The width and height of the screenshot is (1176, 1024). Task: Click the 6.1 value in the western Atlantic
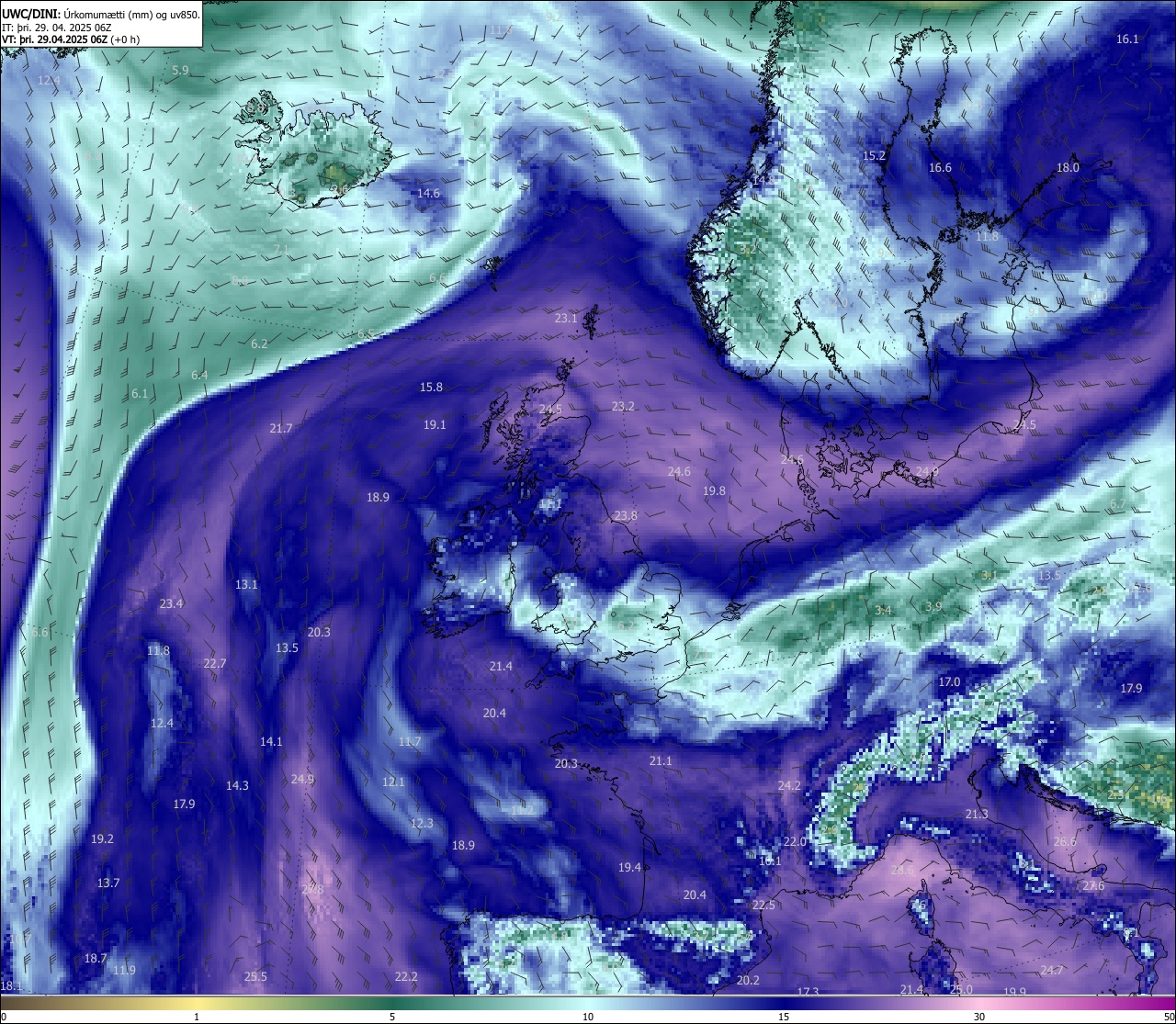point(140,394)
